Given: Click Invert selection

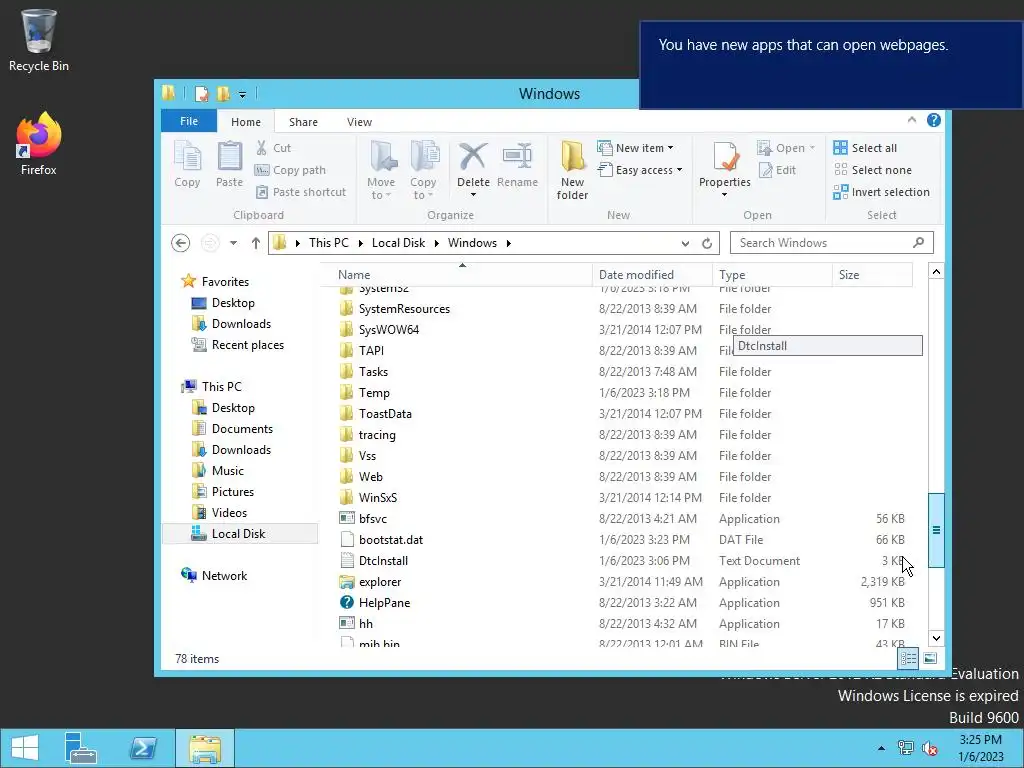Looking at the screenshot, I should (882, 192).
